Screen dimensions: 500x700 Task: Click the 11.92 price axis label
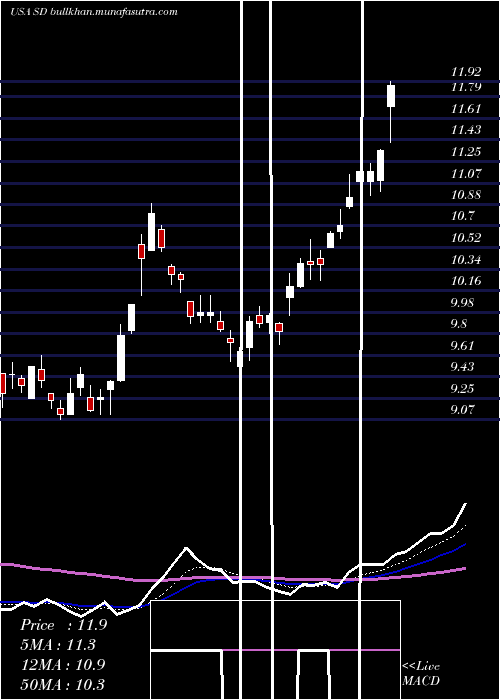coord(467,72)
